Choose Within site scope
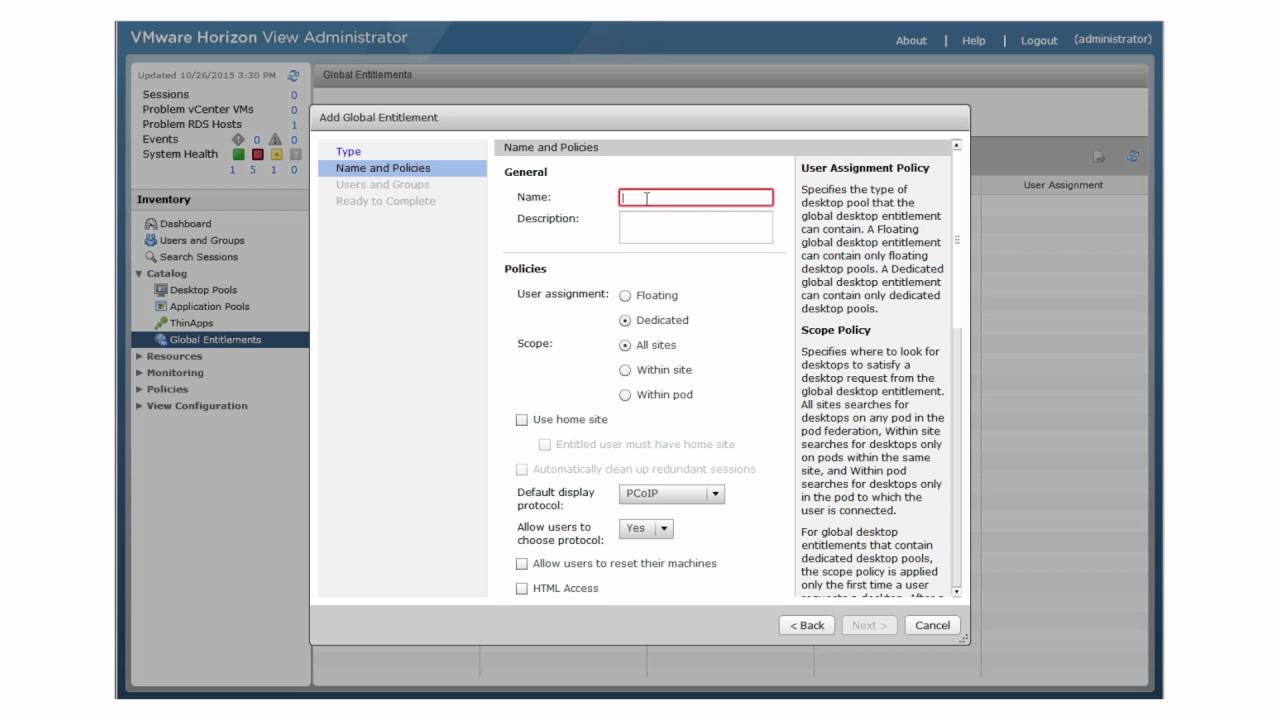The height and width of the screenshot is (720, 1280). coord(626,370)
